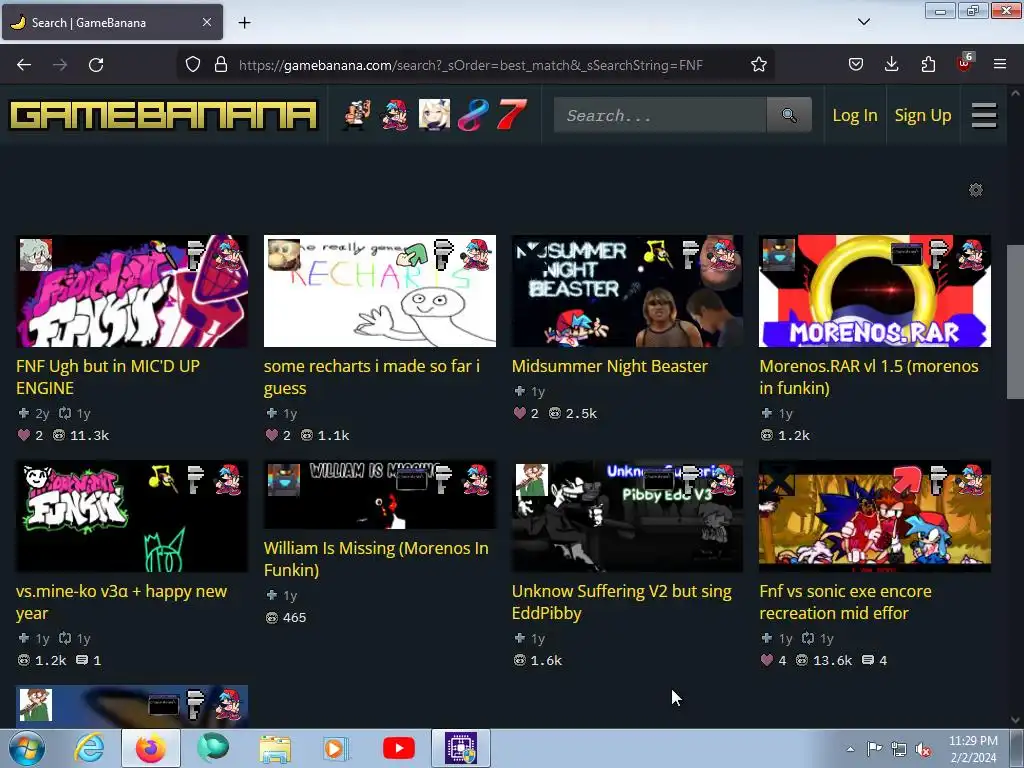Click the Sign Up link

coord(922,116)
